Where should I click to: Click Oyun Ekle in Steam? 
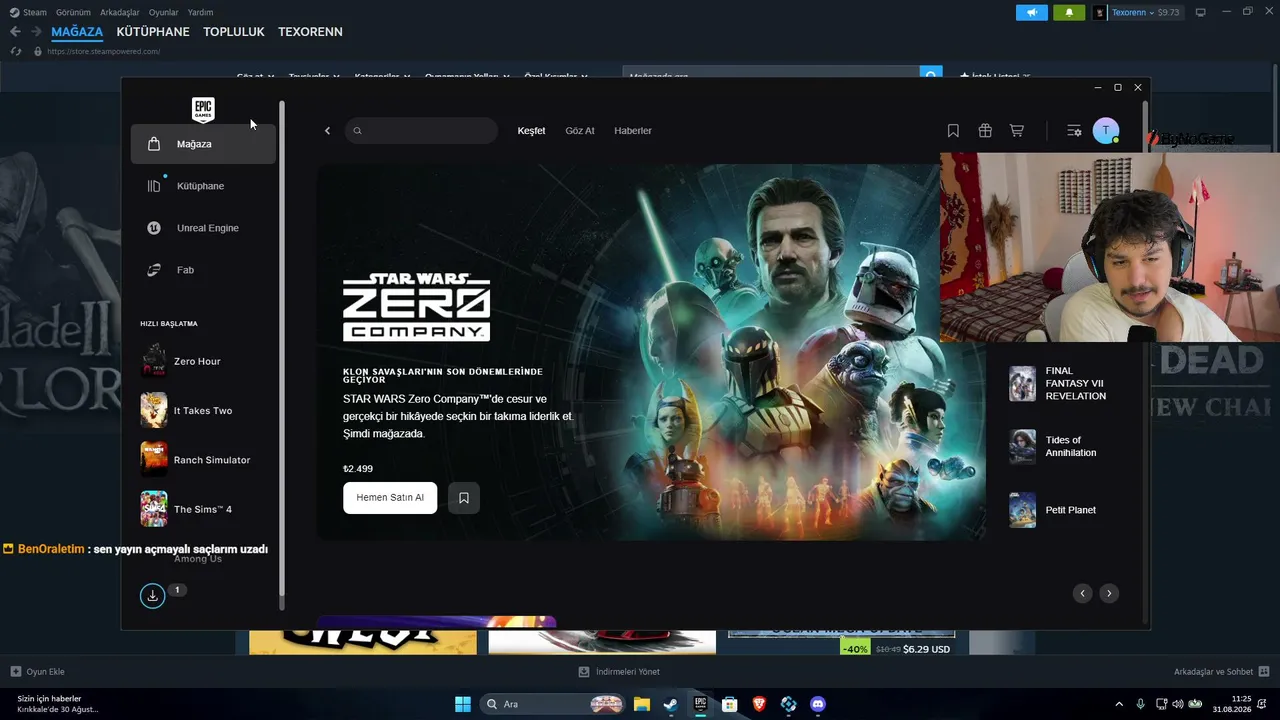(x=37, y=672)
